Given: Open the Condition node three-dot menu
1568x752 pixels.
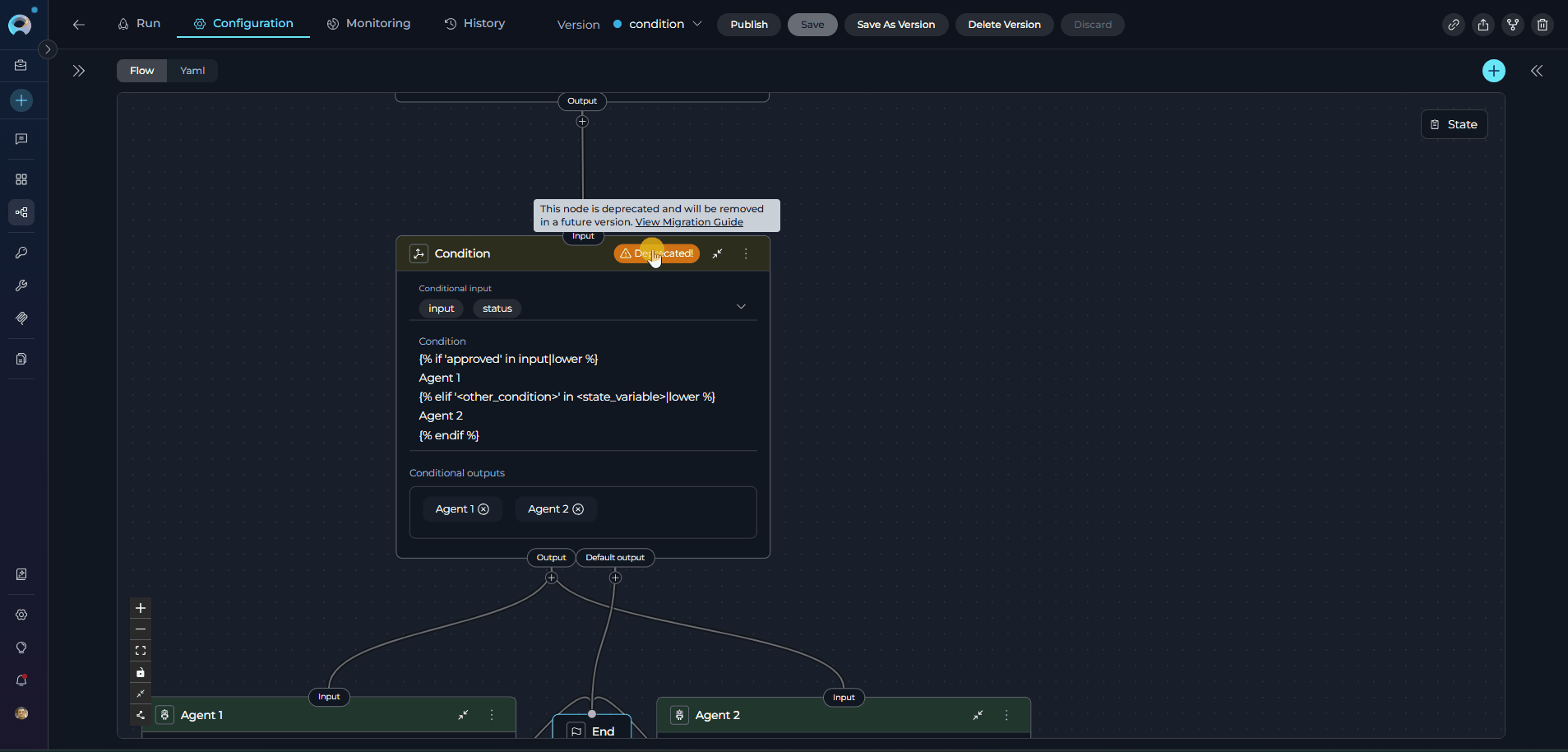Looking at the screenshot, I should coord(746,253).
